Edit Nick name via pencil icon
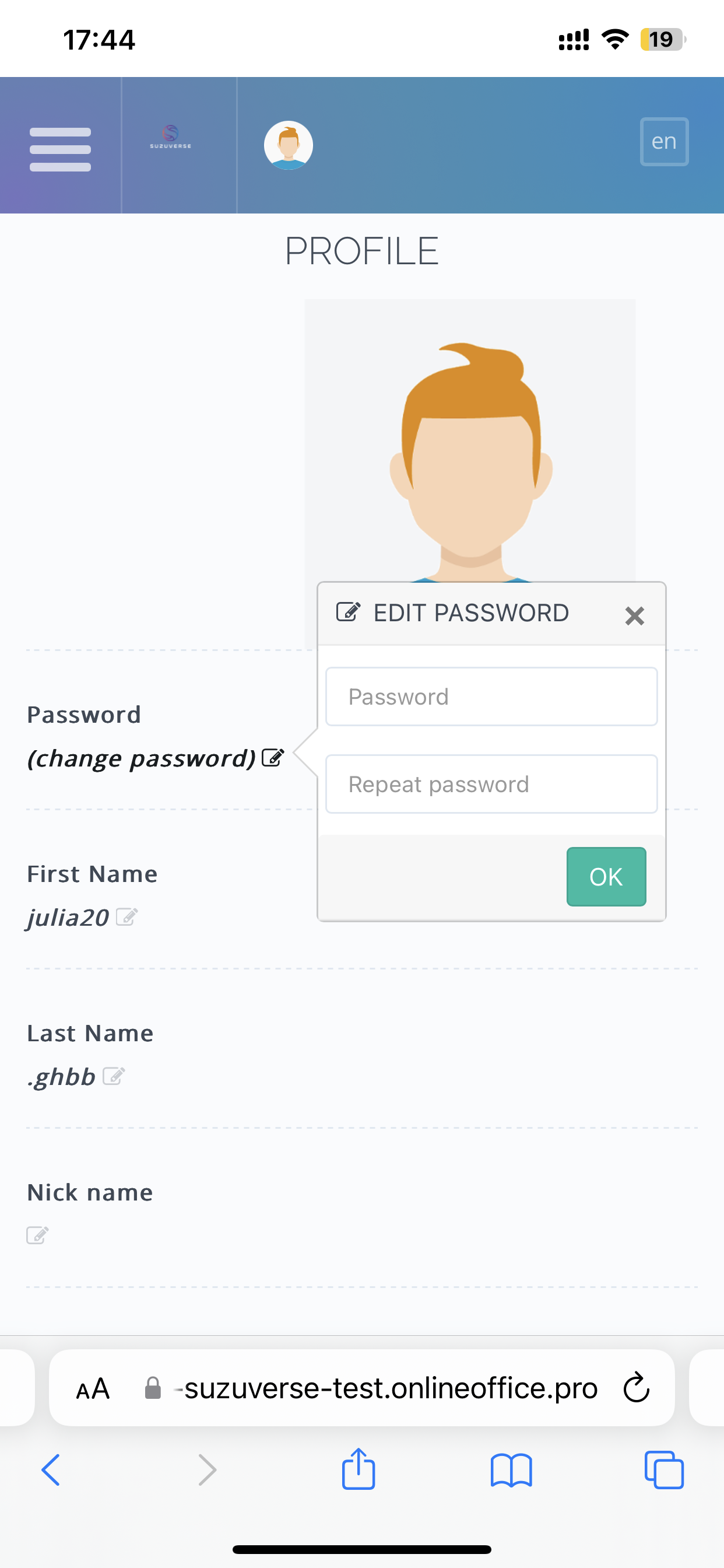Viewport: 724px width, 1568px height. click(37, 1235)
